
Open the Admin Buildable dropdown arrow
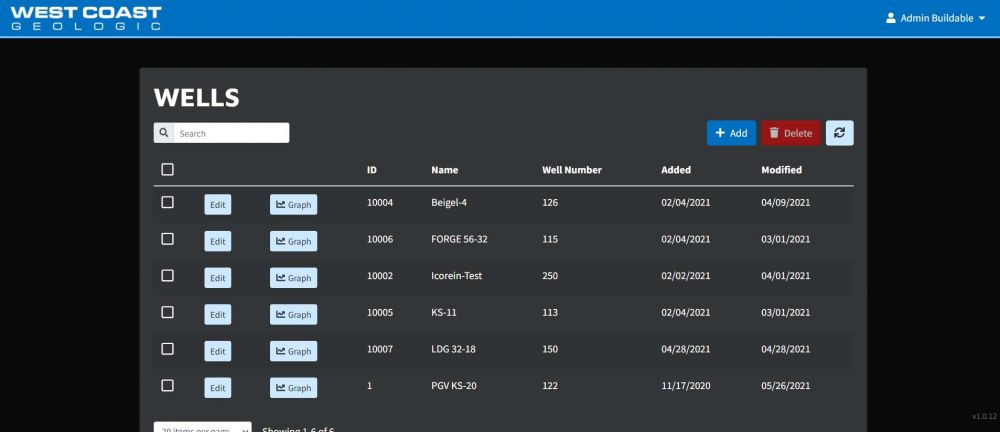[x=982, y=19]
